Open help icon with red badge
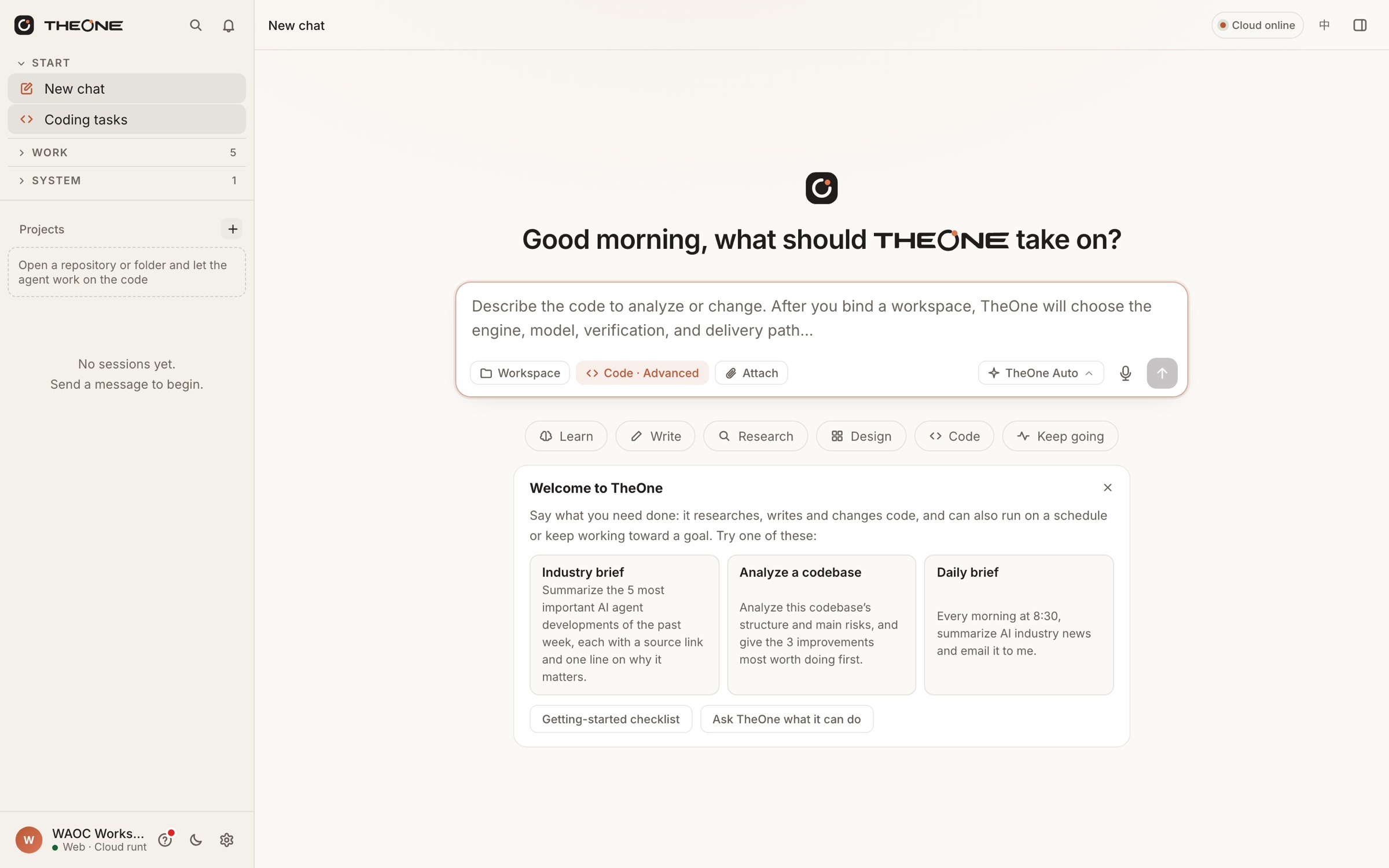The height and width of the screenshot is (868, 1389). (166, 839)
